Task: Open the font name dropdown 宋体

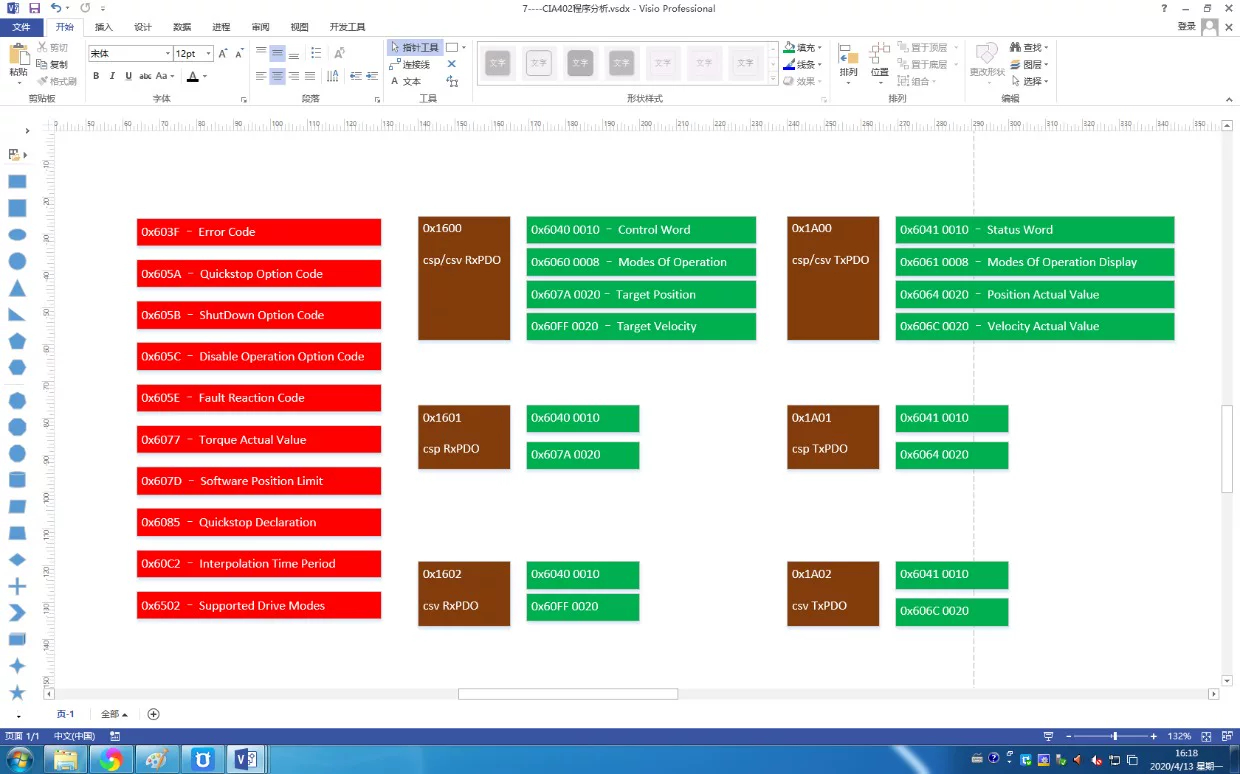Action: tap(130, 53)
